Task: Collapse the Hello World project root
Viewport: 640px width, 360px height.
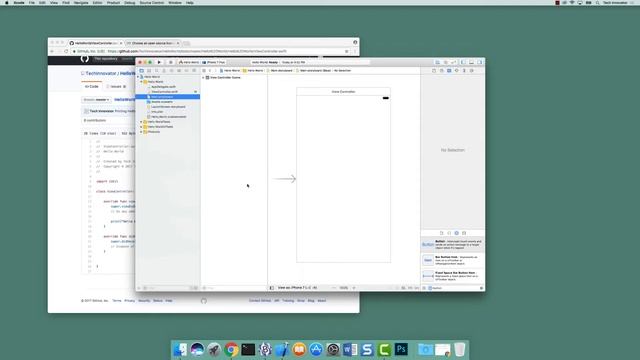Action: (x=138, y=77)
